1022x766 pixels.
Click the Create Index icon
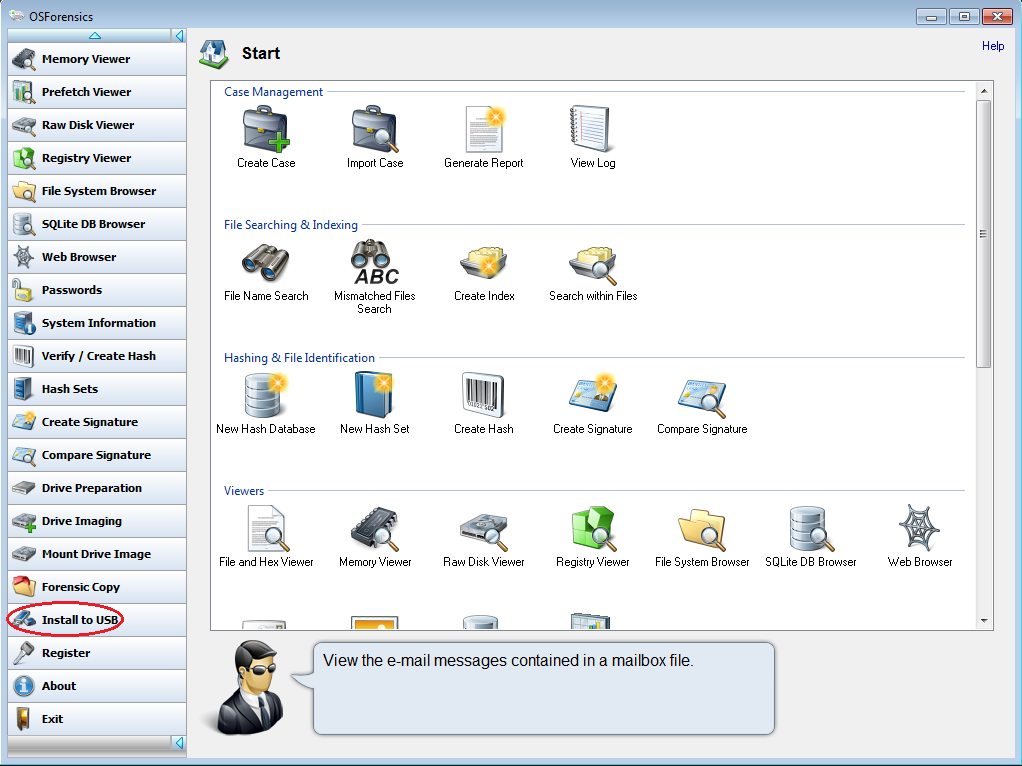[x=484, y=262]
